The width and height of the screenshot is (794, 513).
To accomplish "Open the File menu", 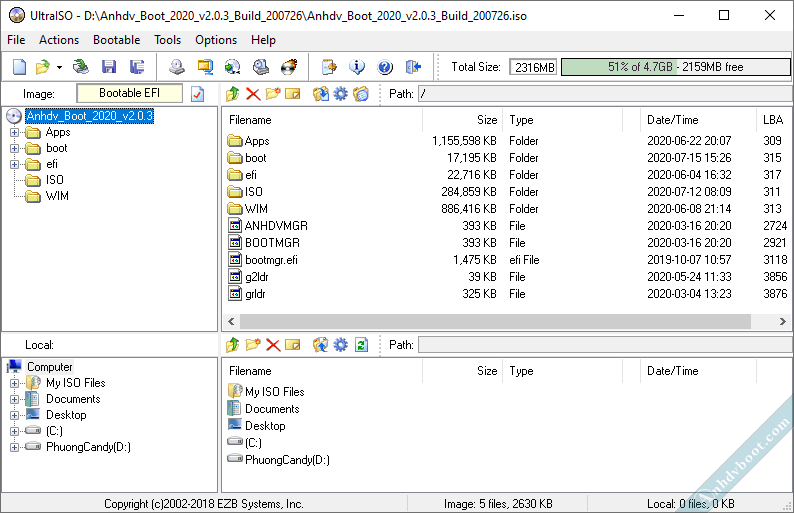I will 16,40.
